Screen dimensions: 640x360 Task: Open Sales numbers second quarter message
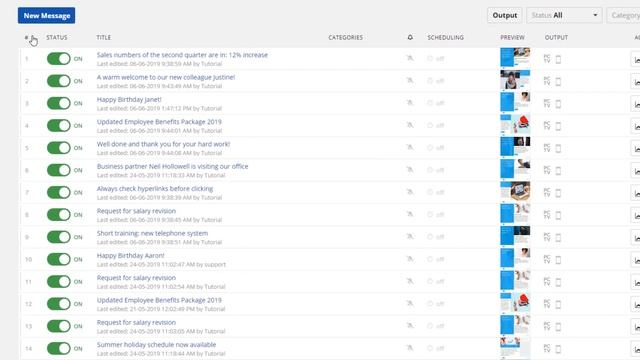coord(182,55)
